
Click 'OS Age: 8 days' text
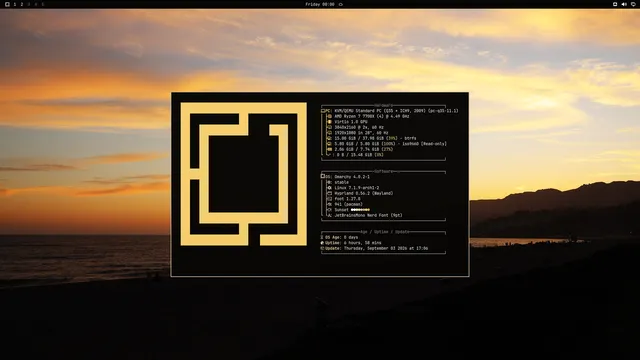coord(342,237)
